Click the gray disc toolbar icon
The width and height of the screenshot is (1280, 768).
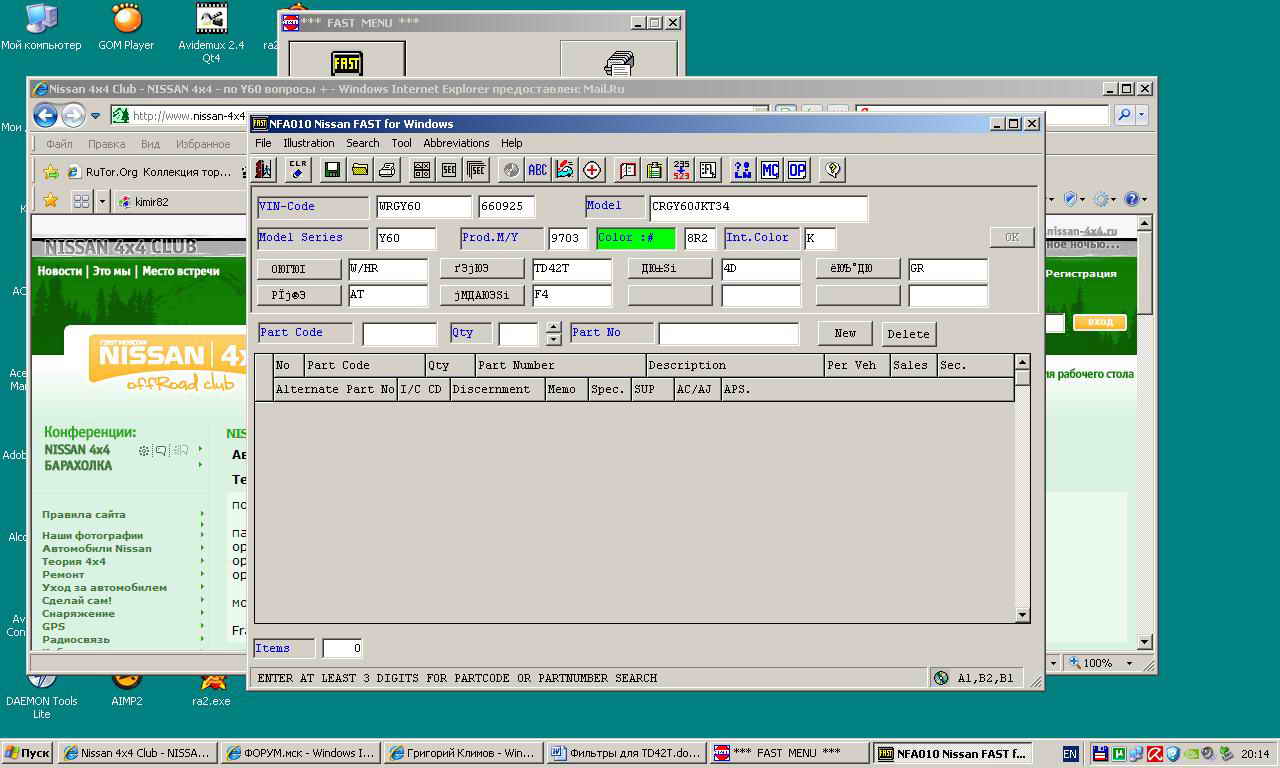click(x=511, y=170)
